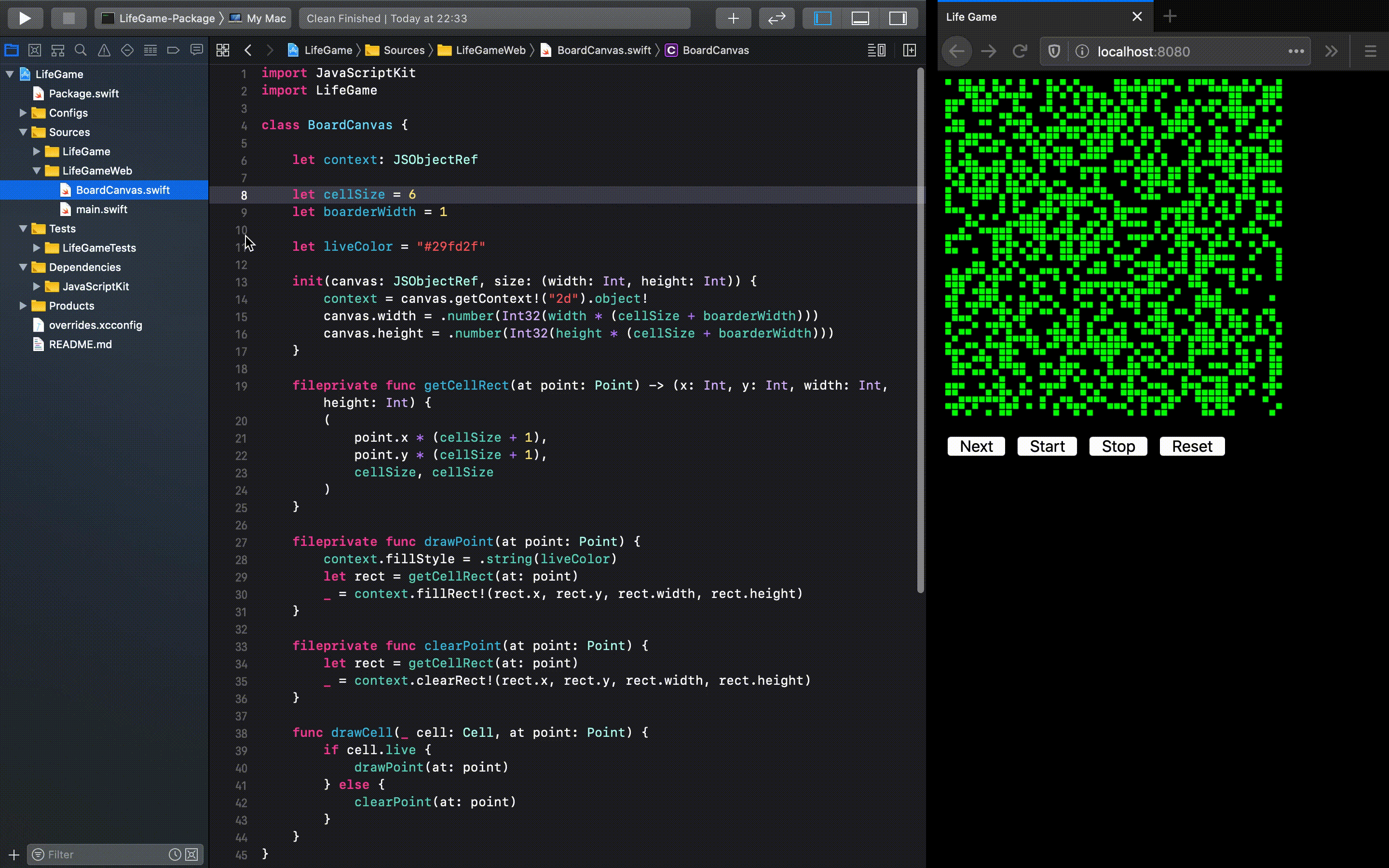Click the Library plus button in toolbar
The width and height of the screenshot is (1389, 868).
pos(733,18)
